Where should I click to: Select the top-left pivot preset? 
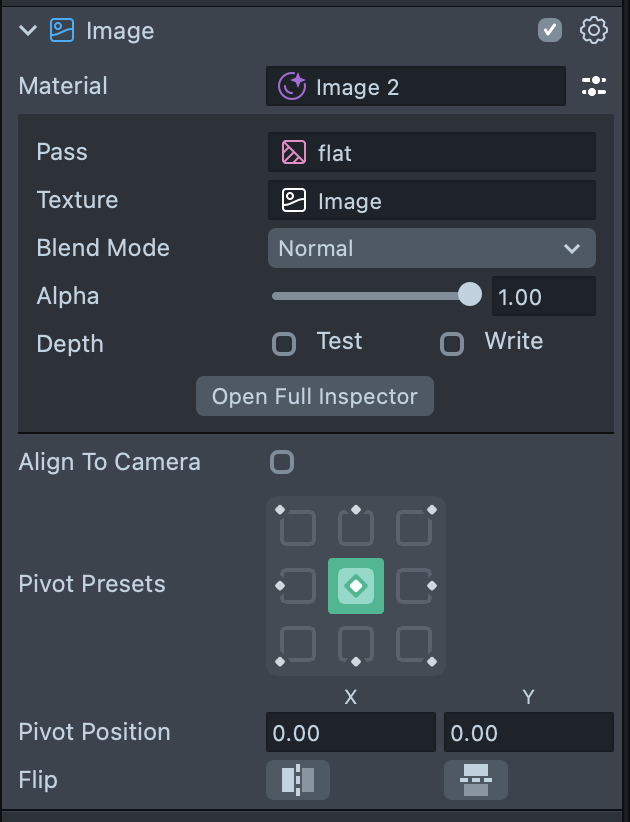pyautogui.click(x=298, y=527)
